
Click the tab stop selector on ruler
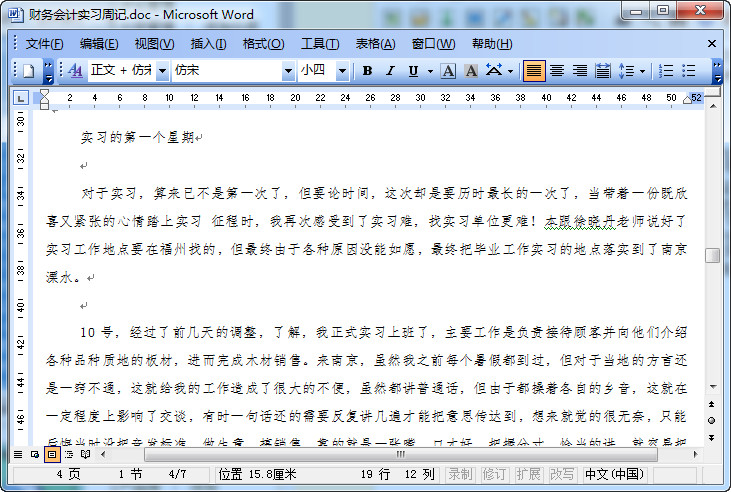(21, 98)
